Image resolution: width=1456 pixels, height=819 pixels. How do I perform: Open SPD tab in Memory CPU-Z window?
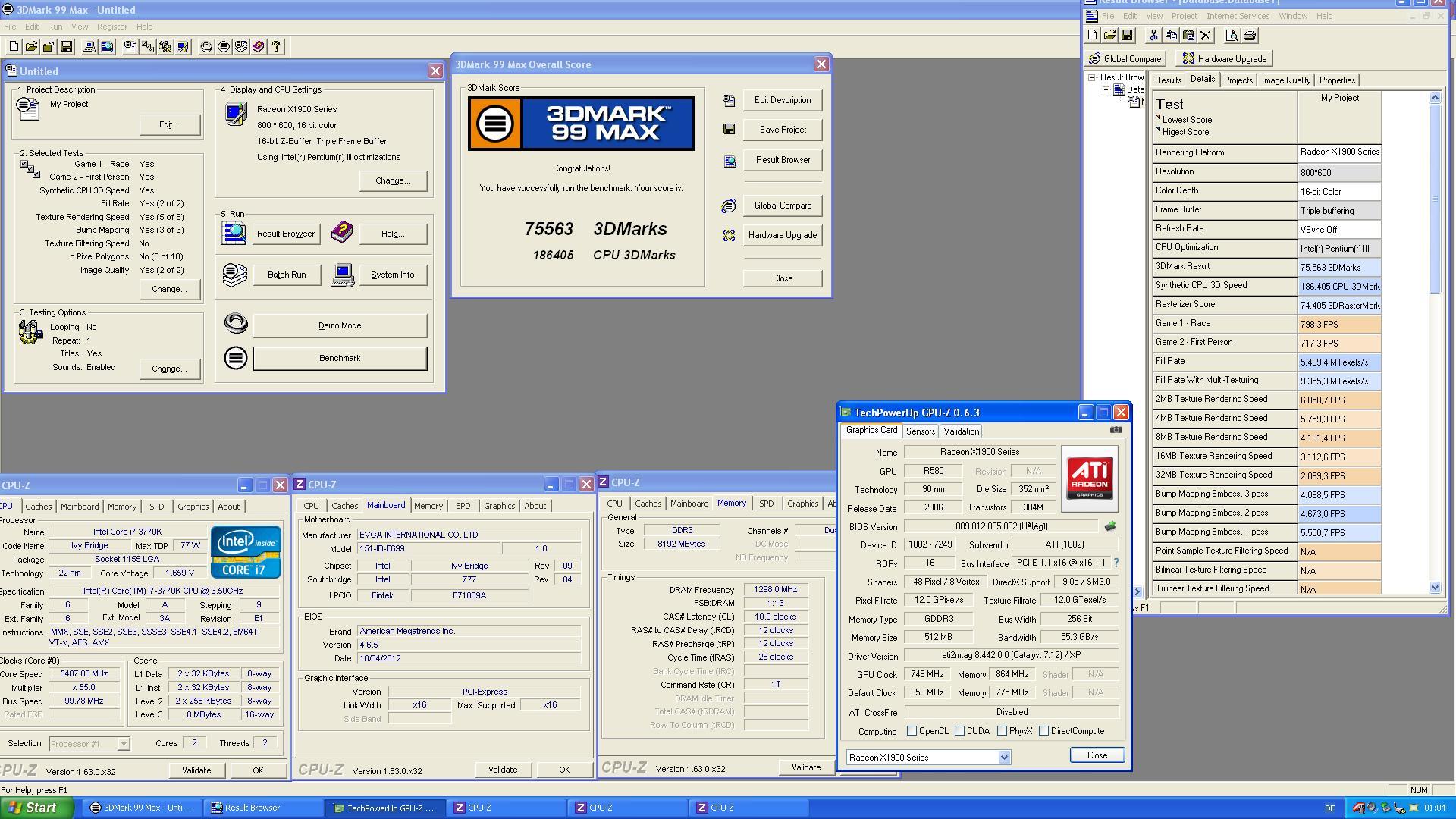pos(767,504)
